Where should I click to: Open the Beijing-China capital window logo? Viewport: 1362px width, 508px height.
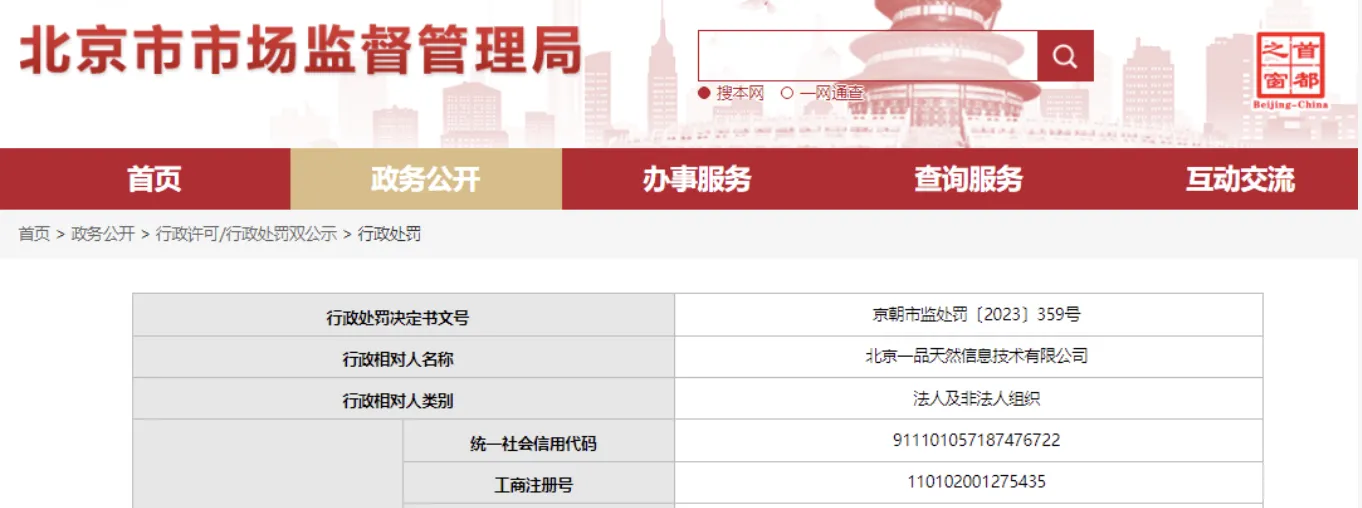(x=1290, y=70)
